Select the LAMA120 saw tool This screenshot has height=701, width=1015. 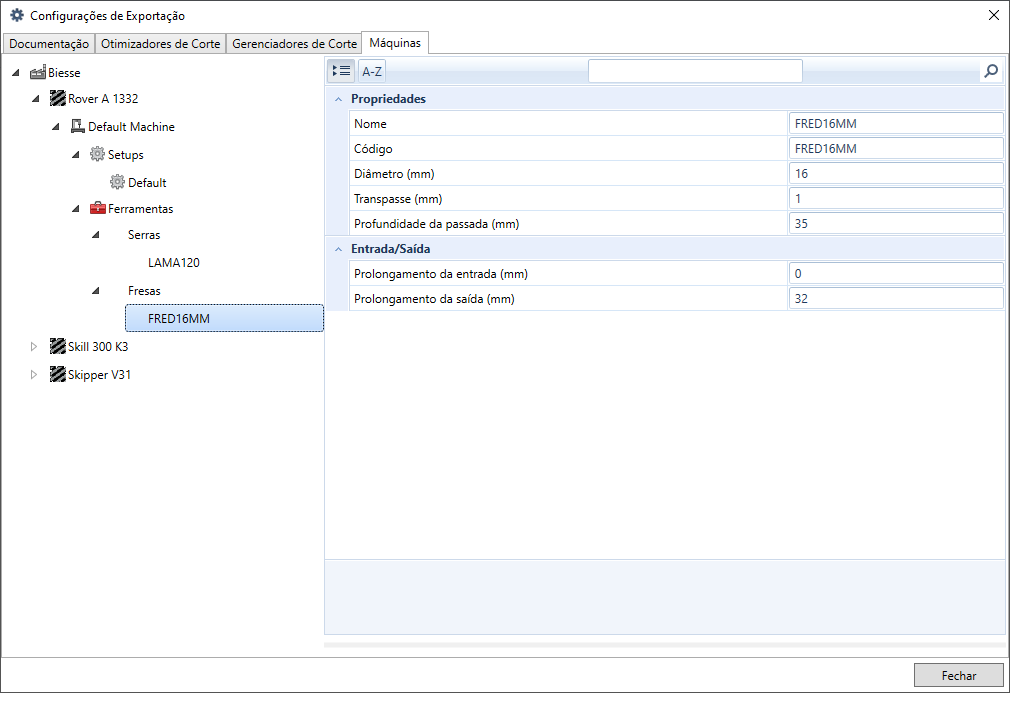pos(173,263)
